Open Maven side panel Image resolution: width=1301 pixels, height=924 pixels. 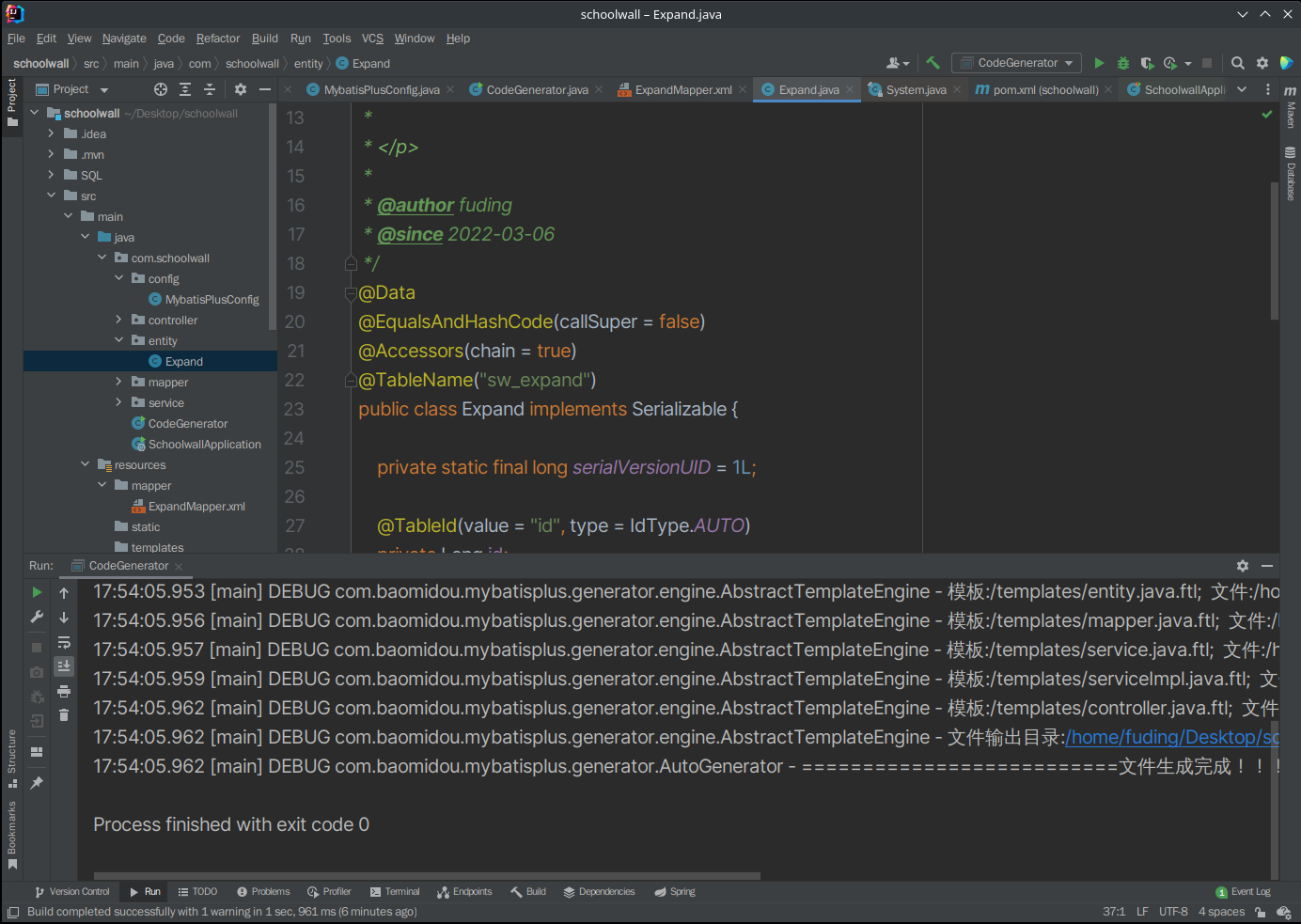1291,106
